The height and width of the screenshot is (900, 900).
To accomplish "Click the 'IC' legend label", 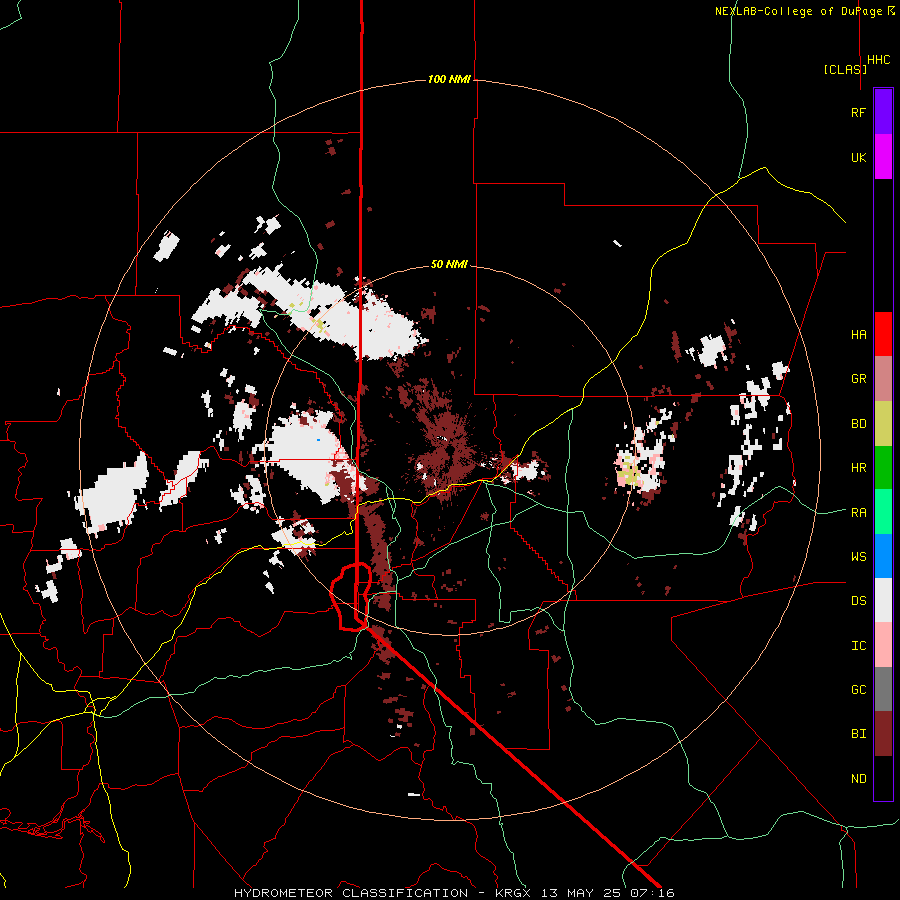I will coord(858,645).
